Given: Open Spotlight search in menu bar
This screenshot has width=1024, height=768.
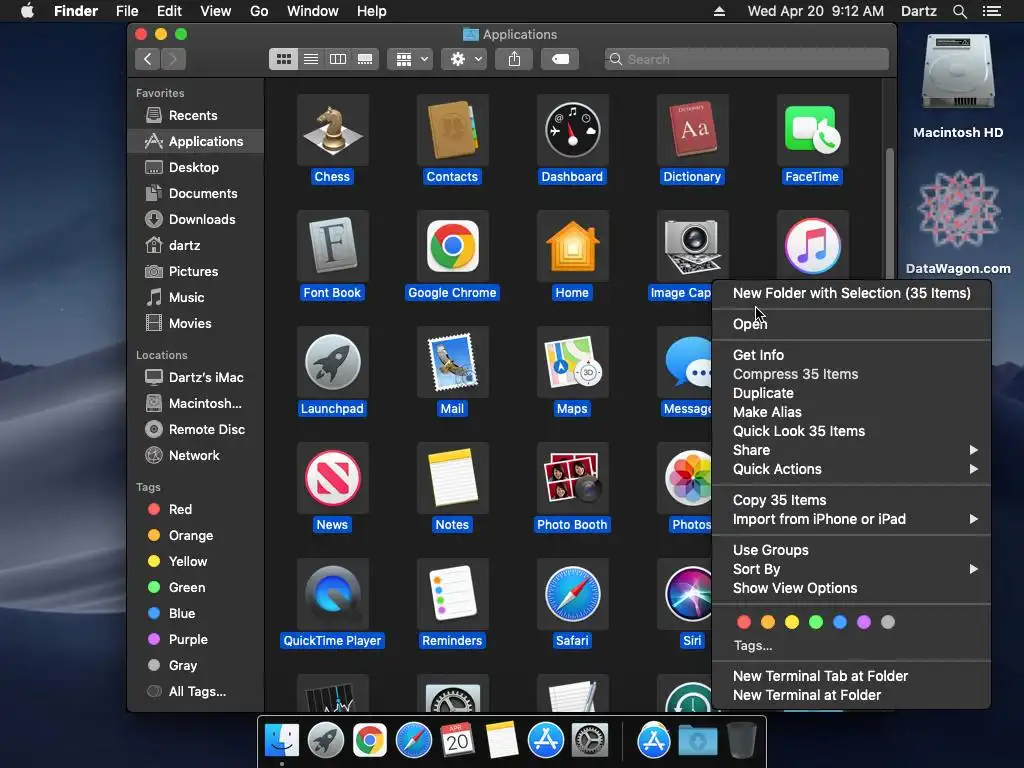Looking at the screenshot, I should (959, 11).
